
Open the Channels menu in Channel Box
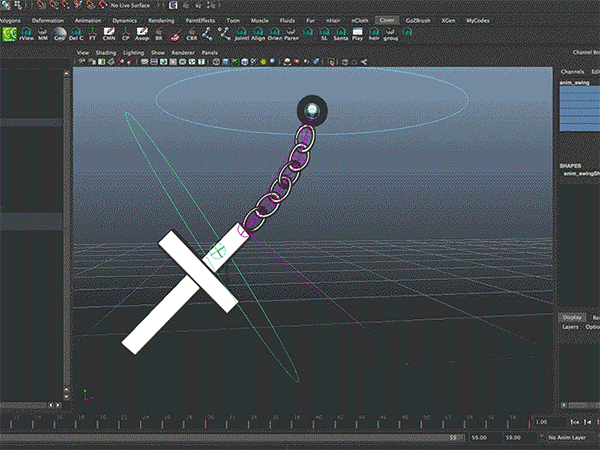tap(572, 72)
